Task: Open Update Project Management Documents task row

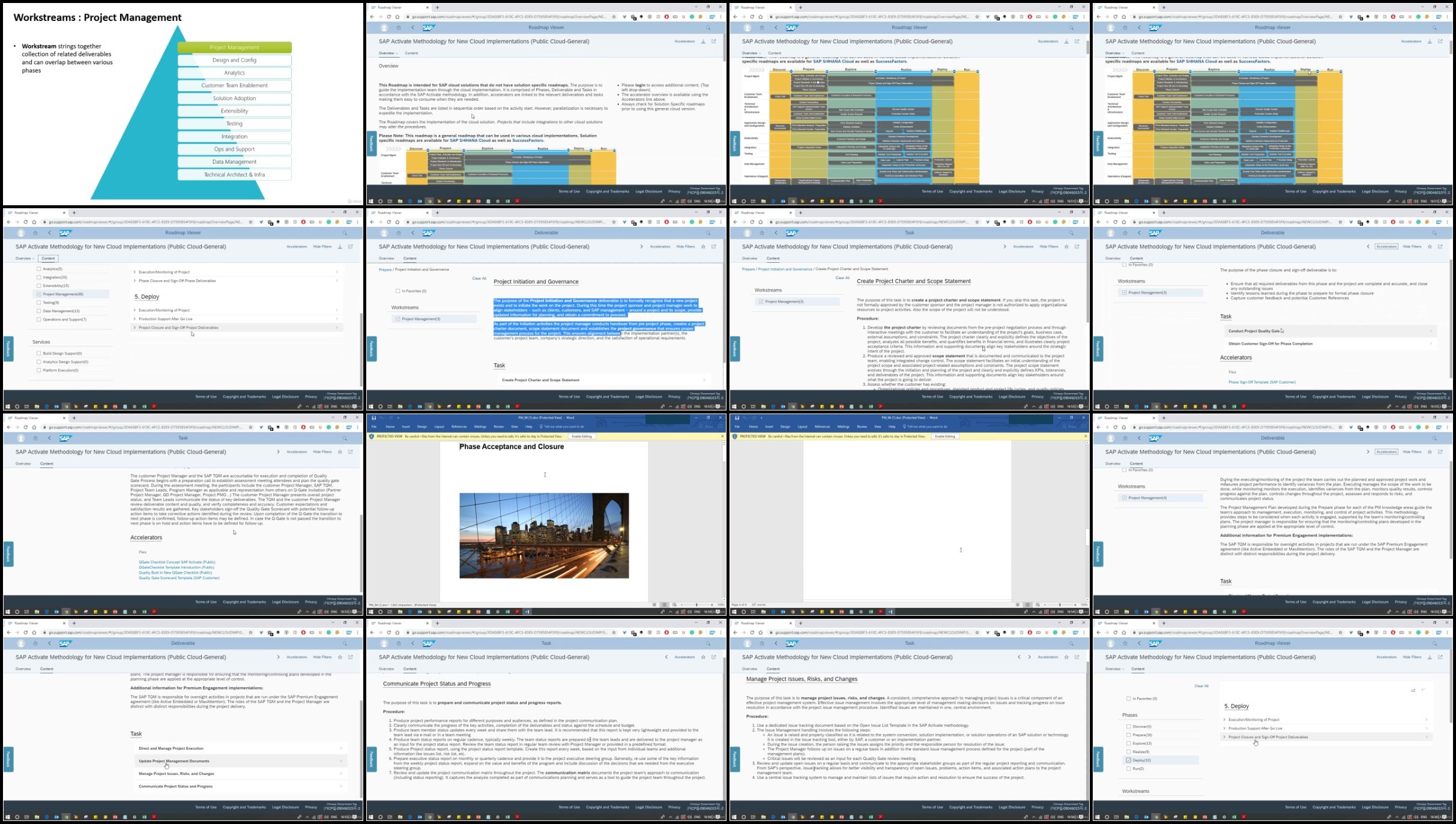Action: pos(240,761)
